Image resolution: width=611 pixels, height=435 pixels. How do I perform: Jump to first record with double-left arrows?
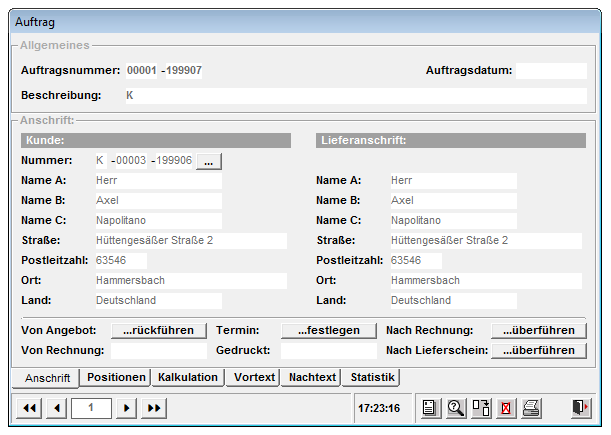[29, 408]
